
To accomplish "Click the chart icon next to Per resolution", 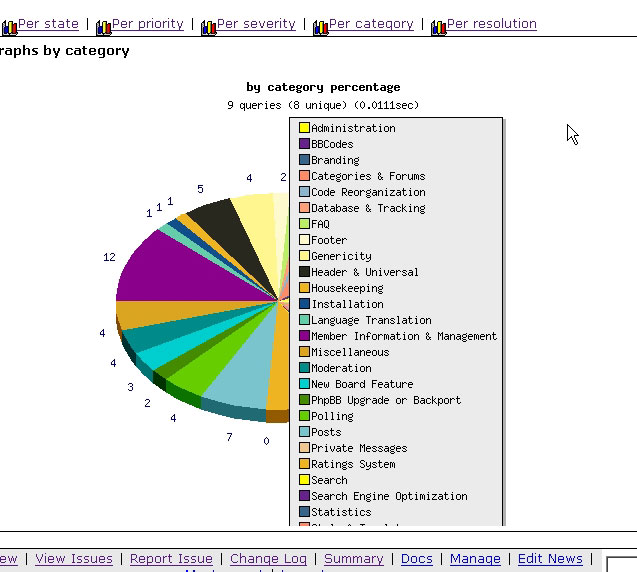I will tap(438, 27).
